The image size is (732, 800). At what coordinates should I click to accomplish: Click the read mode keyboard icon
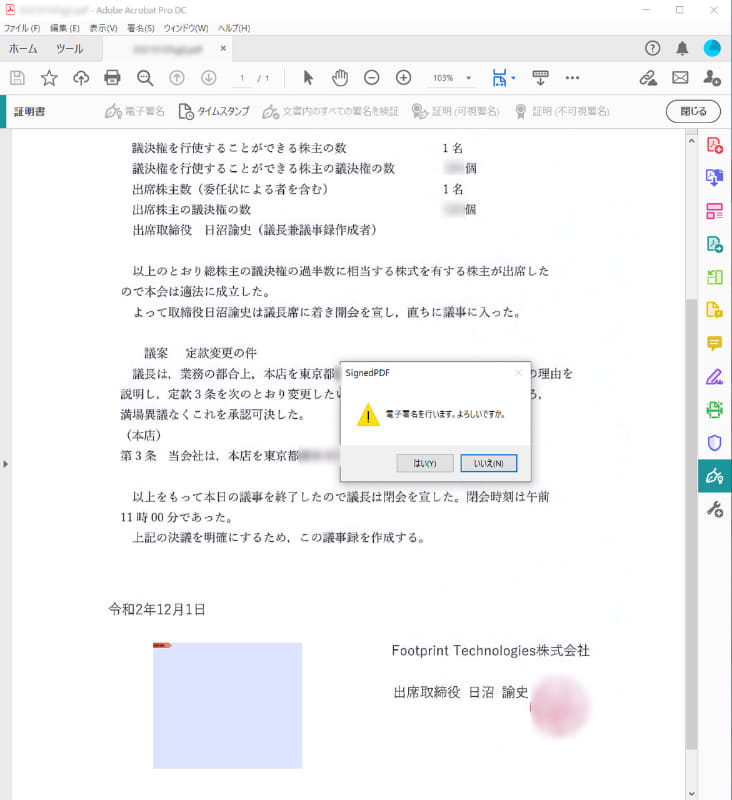tap(540, 78)
